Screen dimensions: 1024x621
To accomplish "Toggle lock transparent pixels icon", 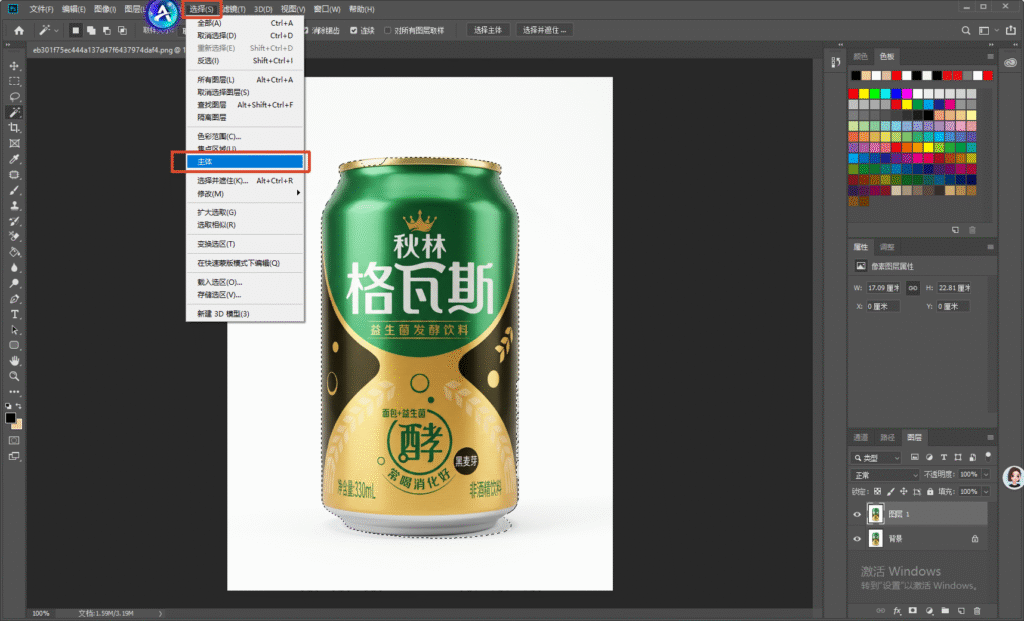I will point(878,492).
